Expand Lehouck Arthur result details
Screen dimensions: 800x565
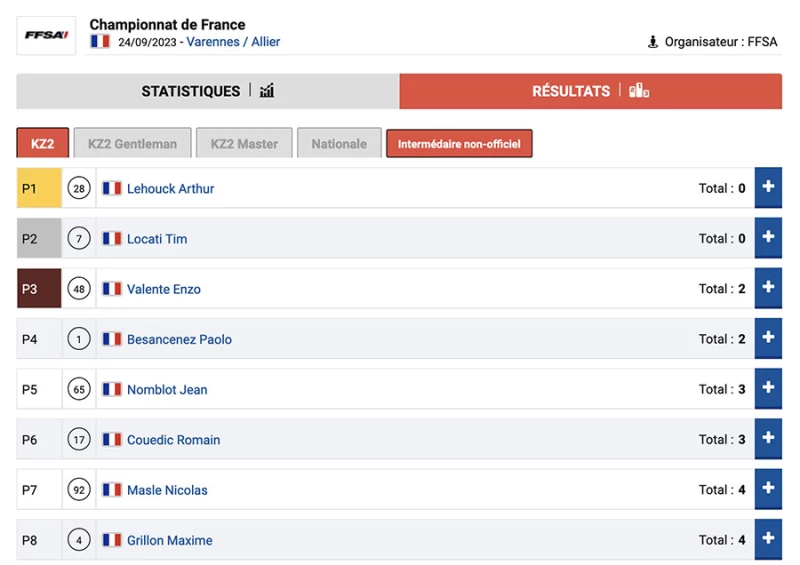coord(768,188)
